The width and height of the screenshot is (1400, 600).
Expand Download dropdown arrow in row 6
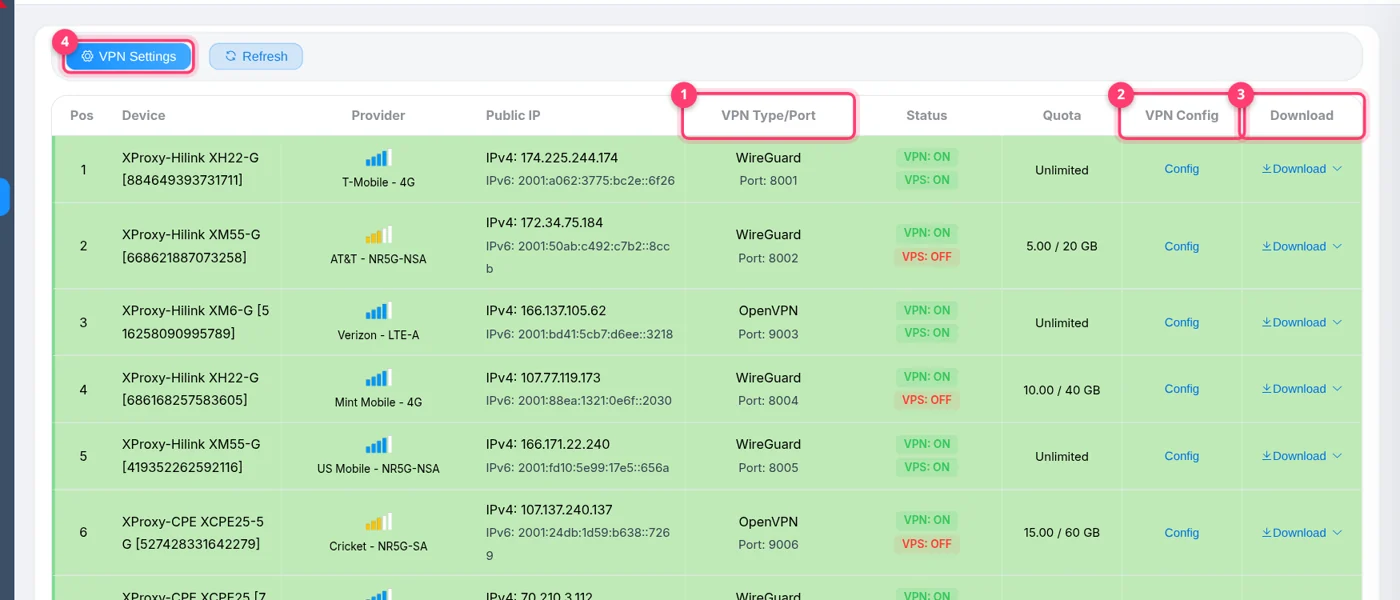1337,533
